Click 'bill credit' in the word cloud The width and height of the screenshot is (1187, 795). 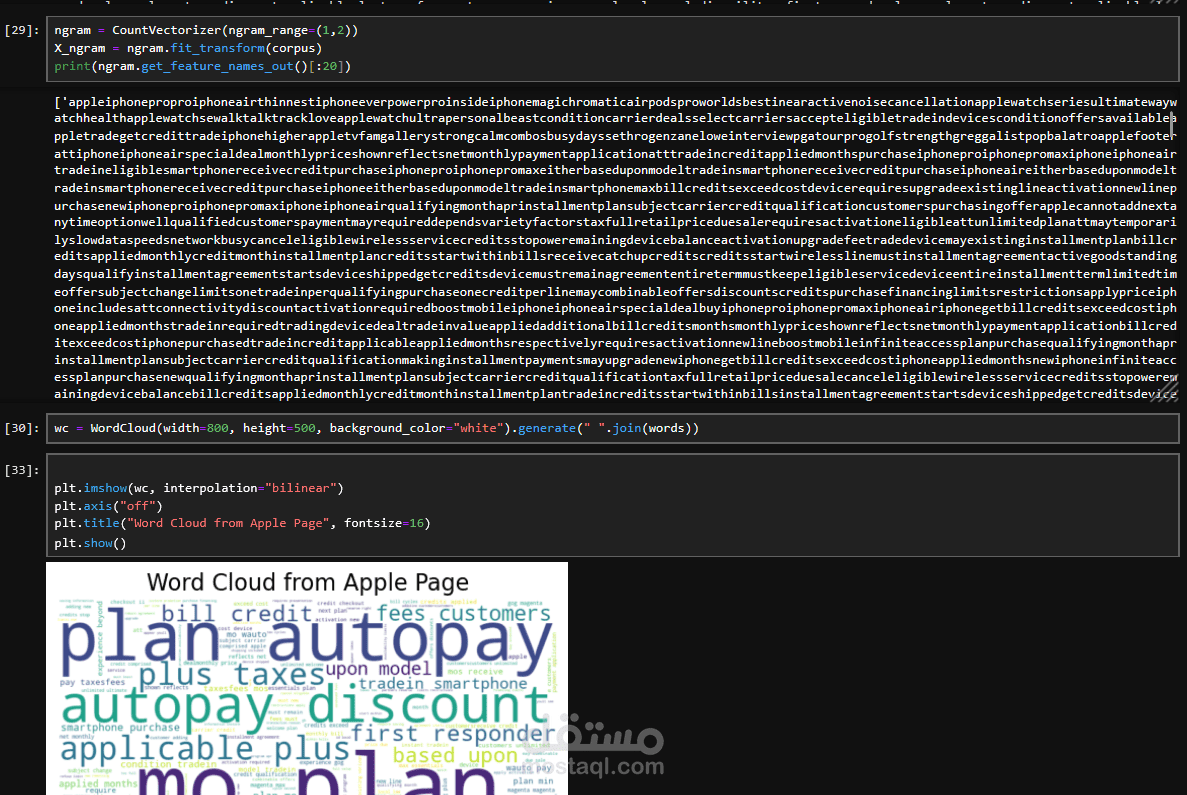(237, 613)
